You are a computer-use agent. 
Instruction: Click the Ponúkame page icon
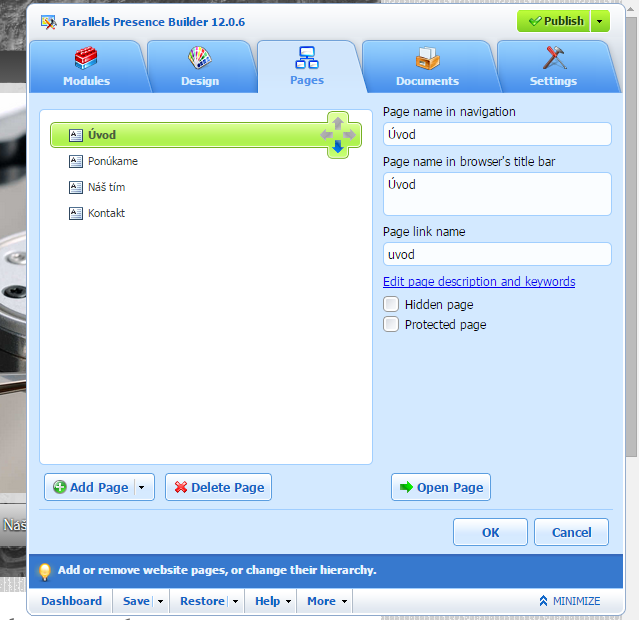pos(76,161)
